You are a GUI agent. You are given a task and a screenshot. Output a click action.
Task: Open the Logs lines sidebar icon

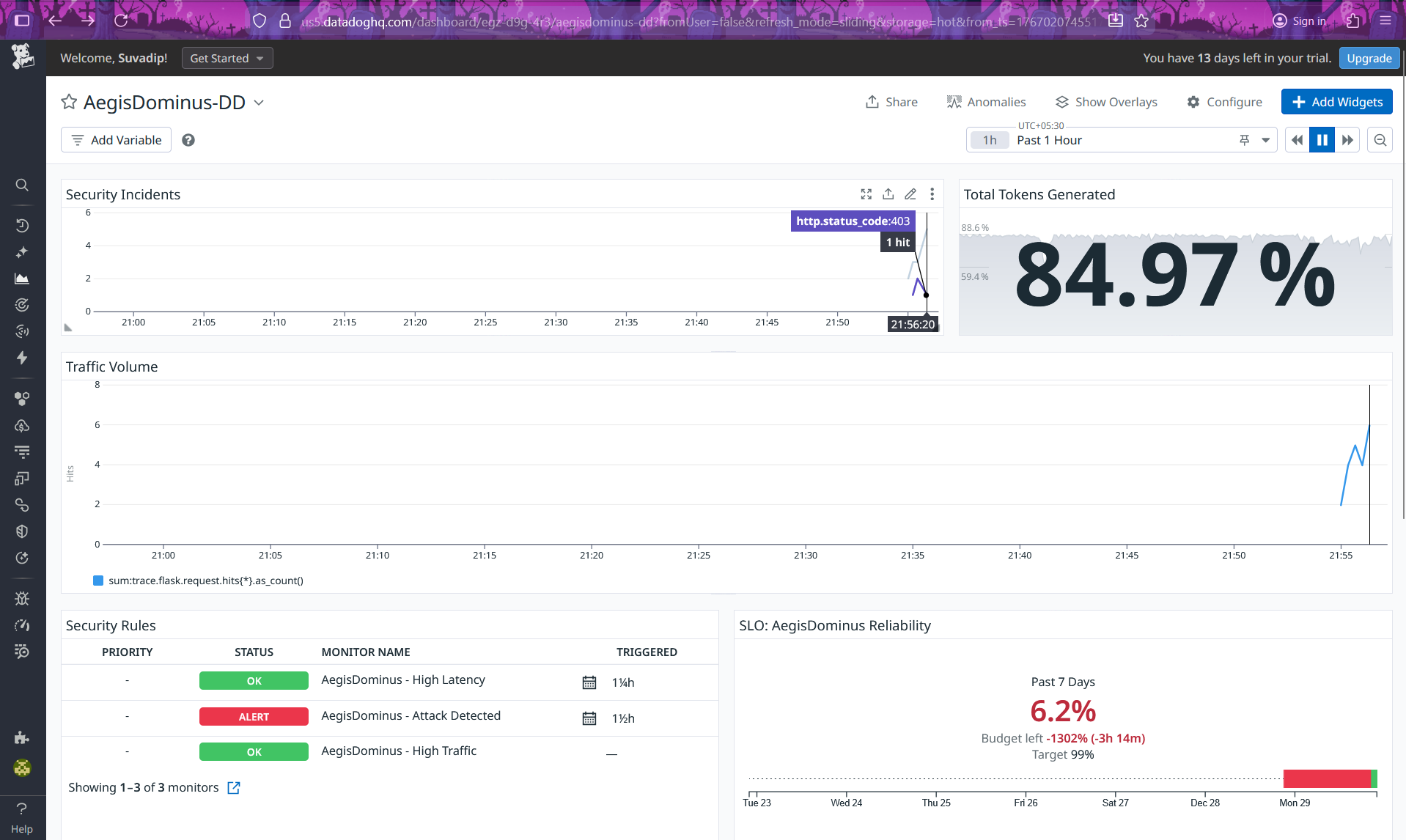pyautogui.click(x=22, y=452)
